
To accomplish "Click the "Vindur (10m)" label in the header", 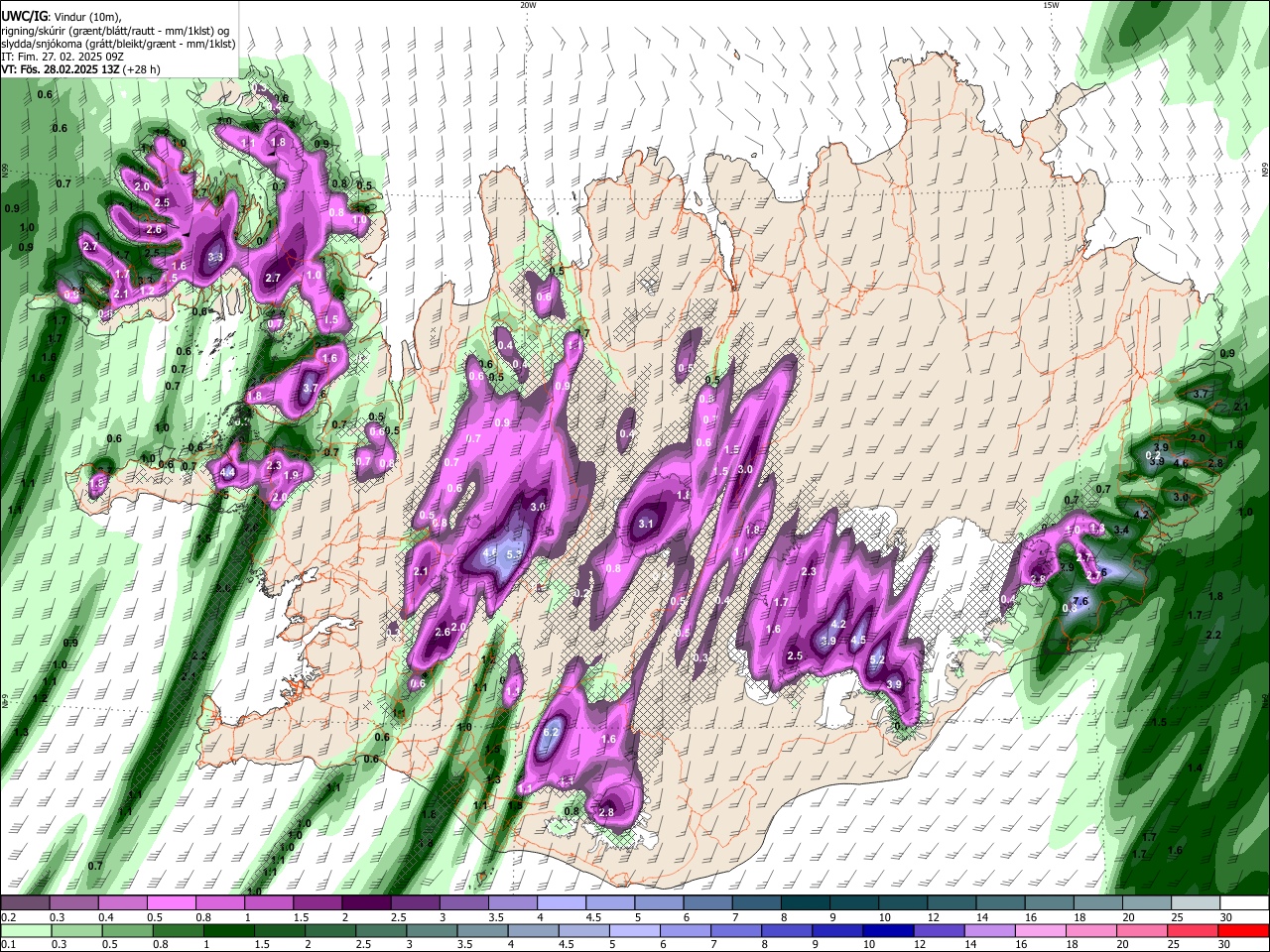I will click(x=85, y=17).
